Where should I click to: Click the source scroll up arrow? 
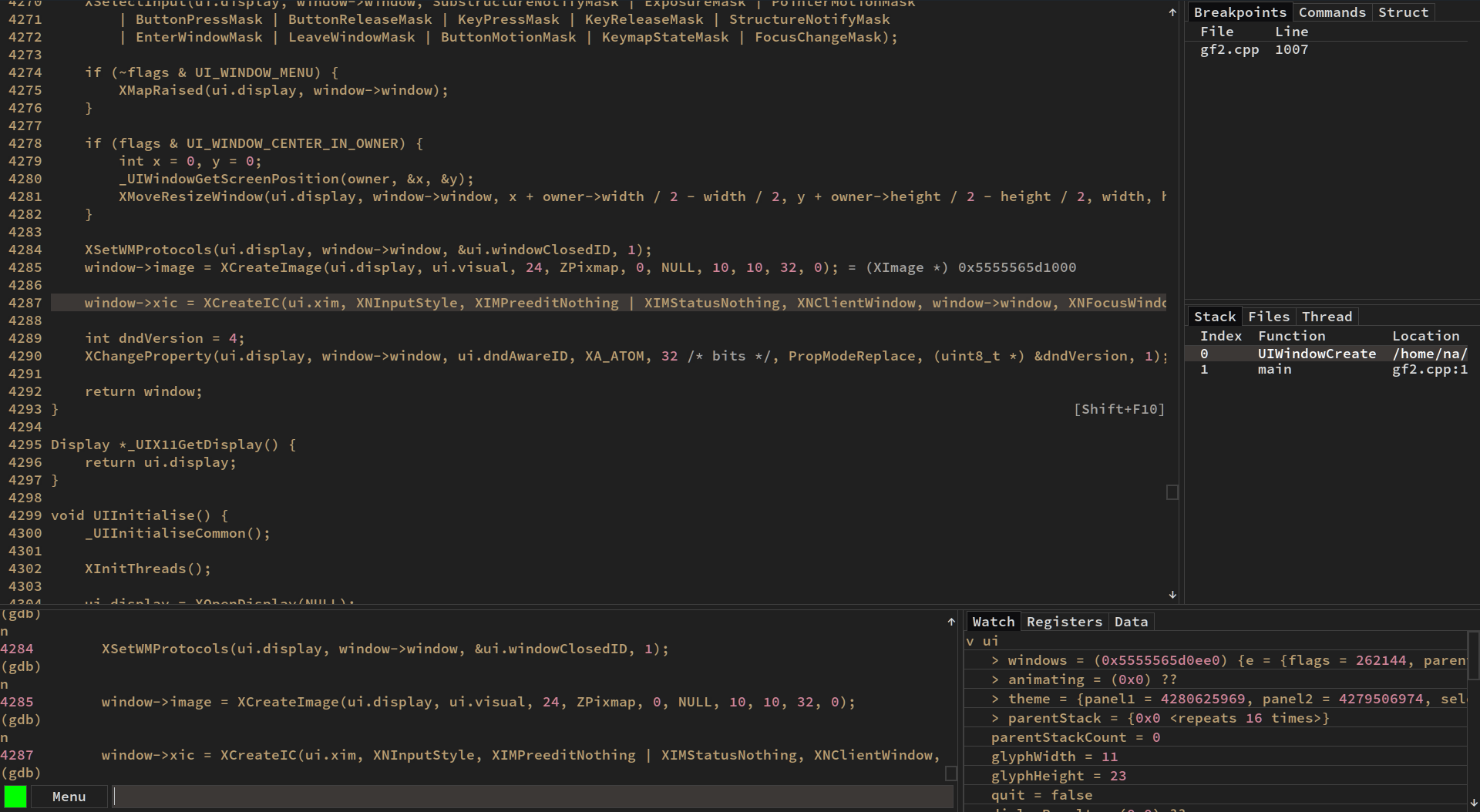pyautogui.click(x=1172, y=12)
